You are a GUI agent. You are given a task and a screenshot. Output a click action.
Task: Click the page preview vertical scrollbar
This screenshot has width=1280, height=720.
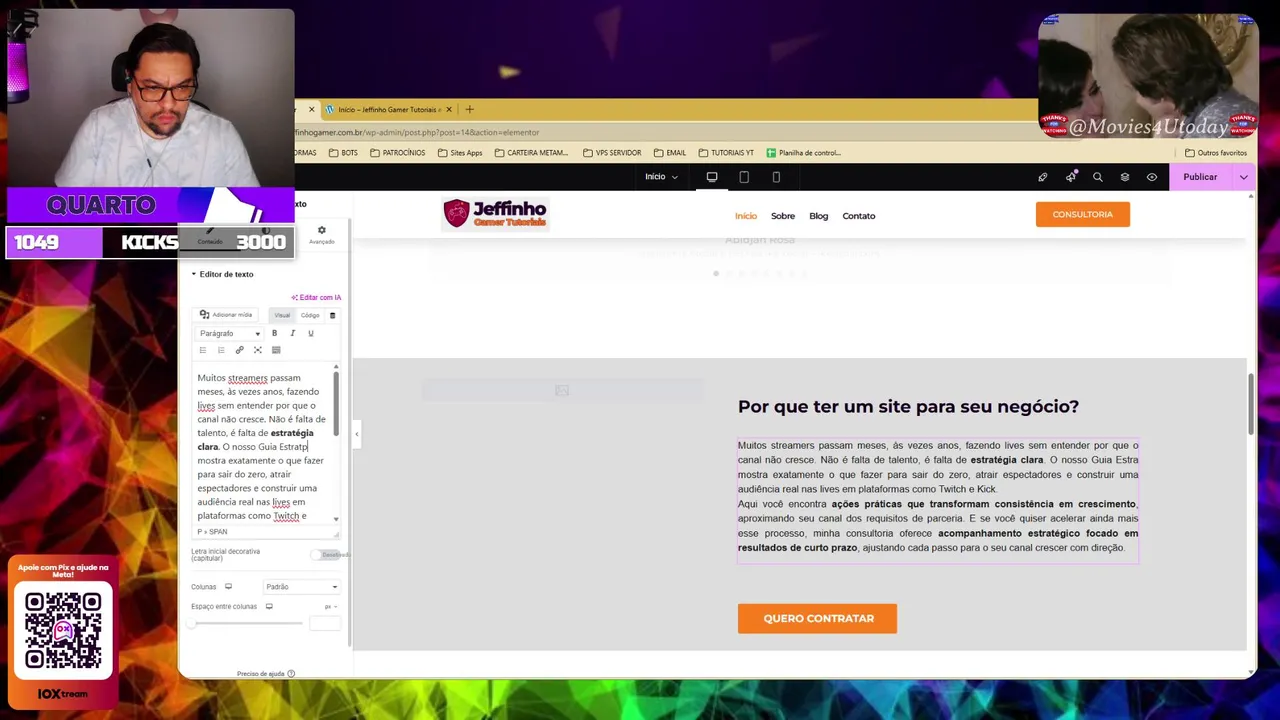(1251, 404)
